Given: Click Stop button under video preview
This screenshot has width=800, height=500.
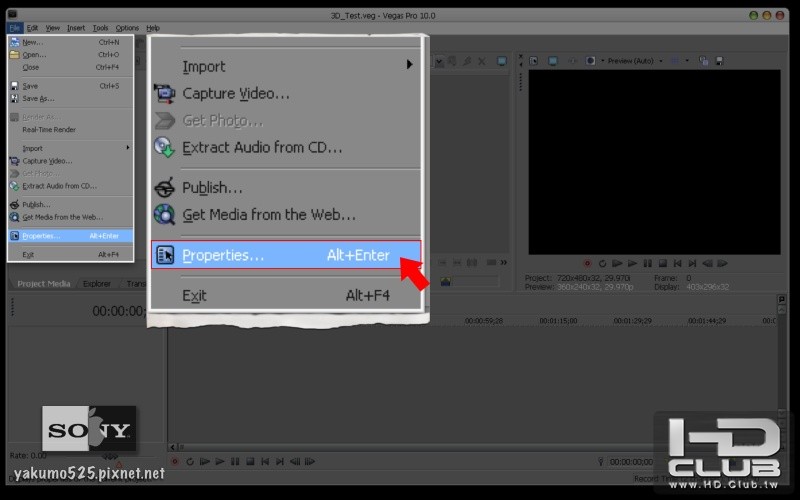Looking at the screenshot, I should tap(662, 263).
